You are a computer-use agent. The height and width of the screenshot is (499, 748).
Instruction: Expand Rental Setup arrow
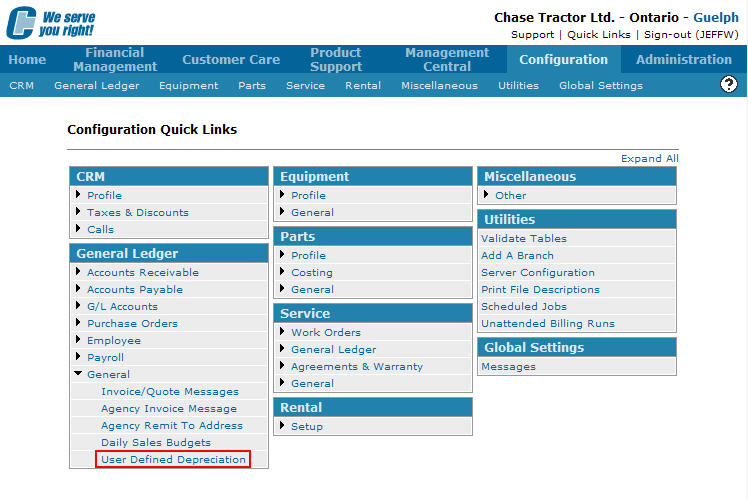pos(282,426)
